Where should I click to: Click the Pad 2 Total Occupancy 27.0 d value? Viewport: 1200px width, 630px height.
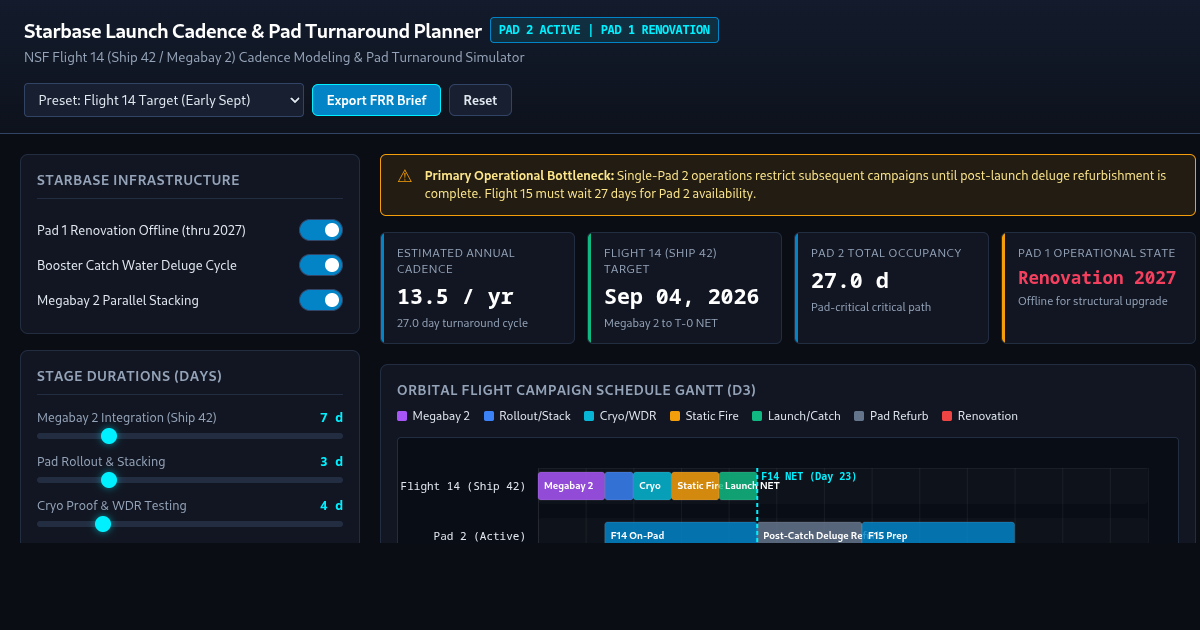click(849, 280)
